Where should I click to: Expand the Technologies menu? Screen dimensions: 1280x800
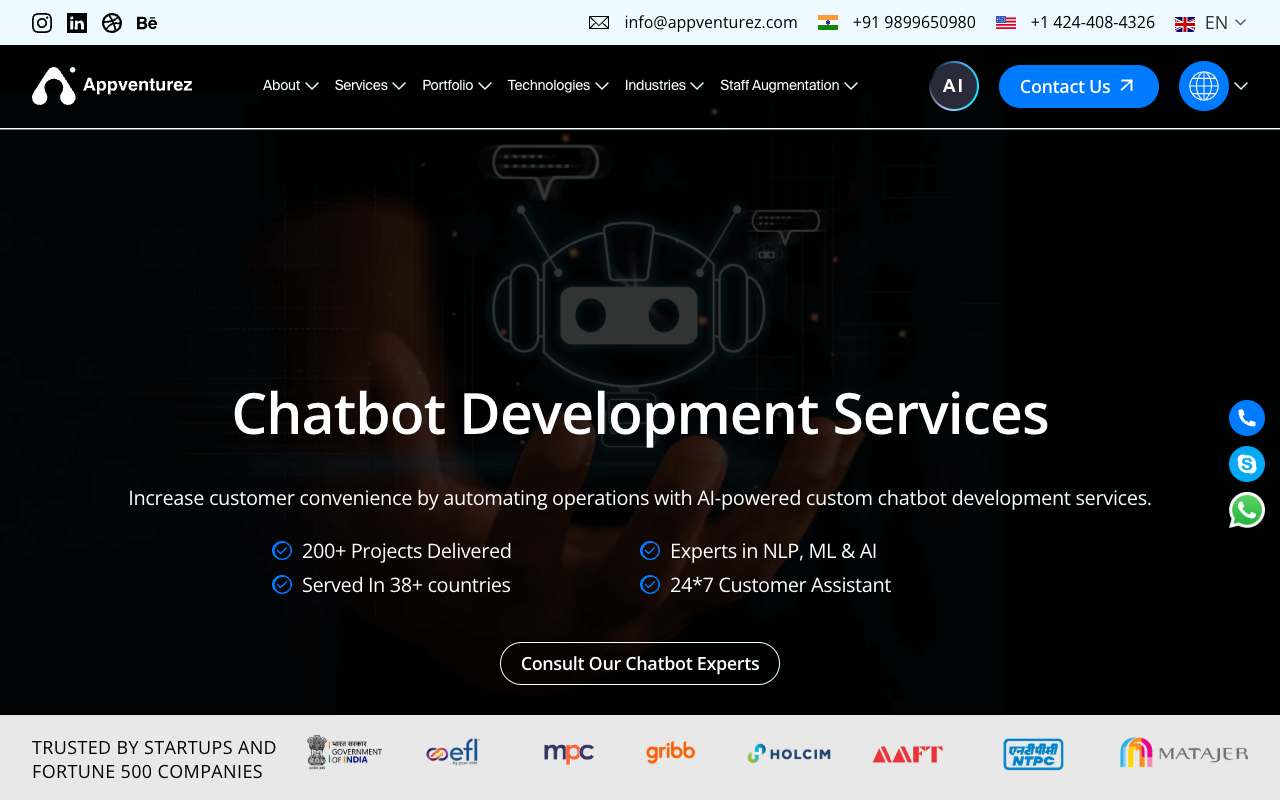[558, 85]
